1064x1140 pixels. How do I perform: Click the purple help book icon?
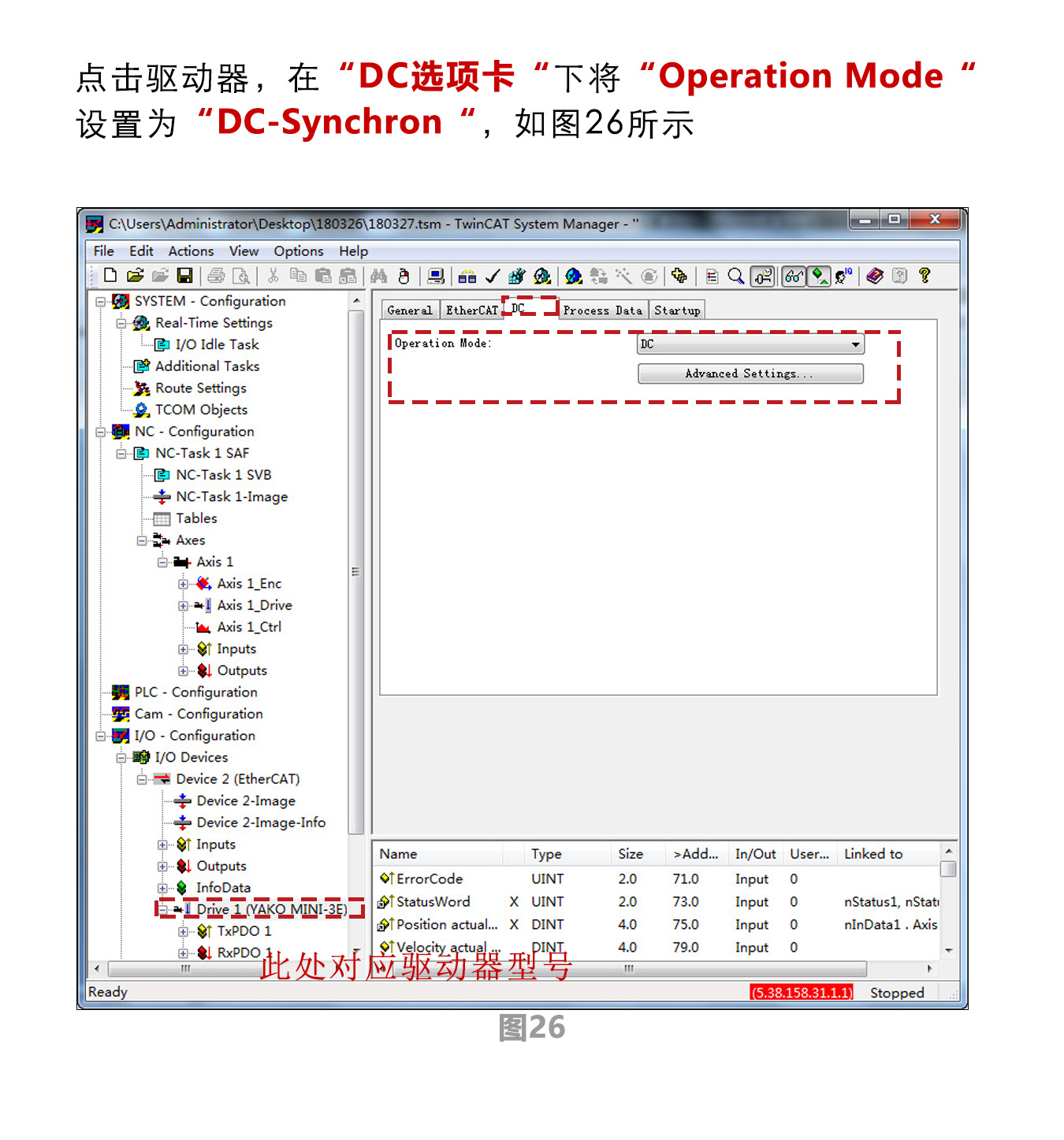pos(875,276)
